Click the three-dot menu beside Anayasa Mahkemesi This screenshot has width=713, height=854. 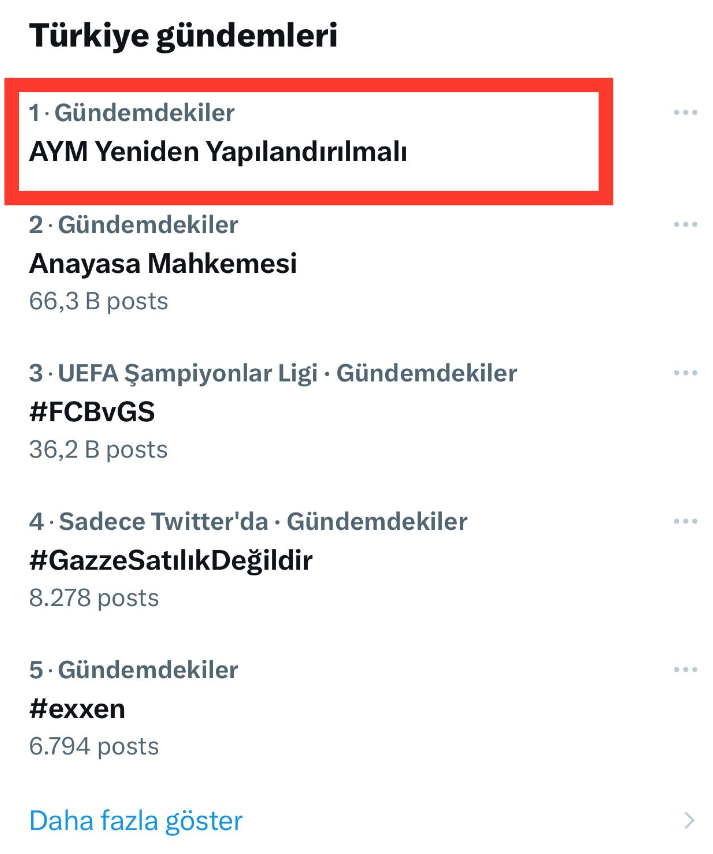[685, 225]
